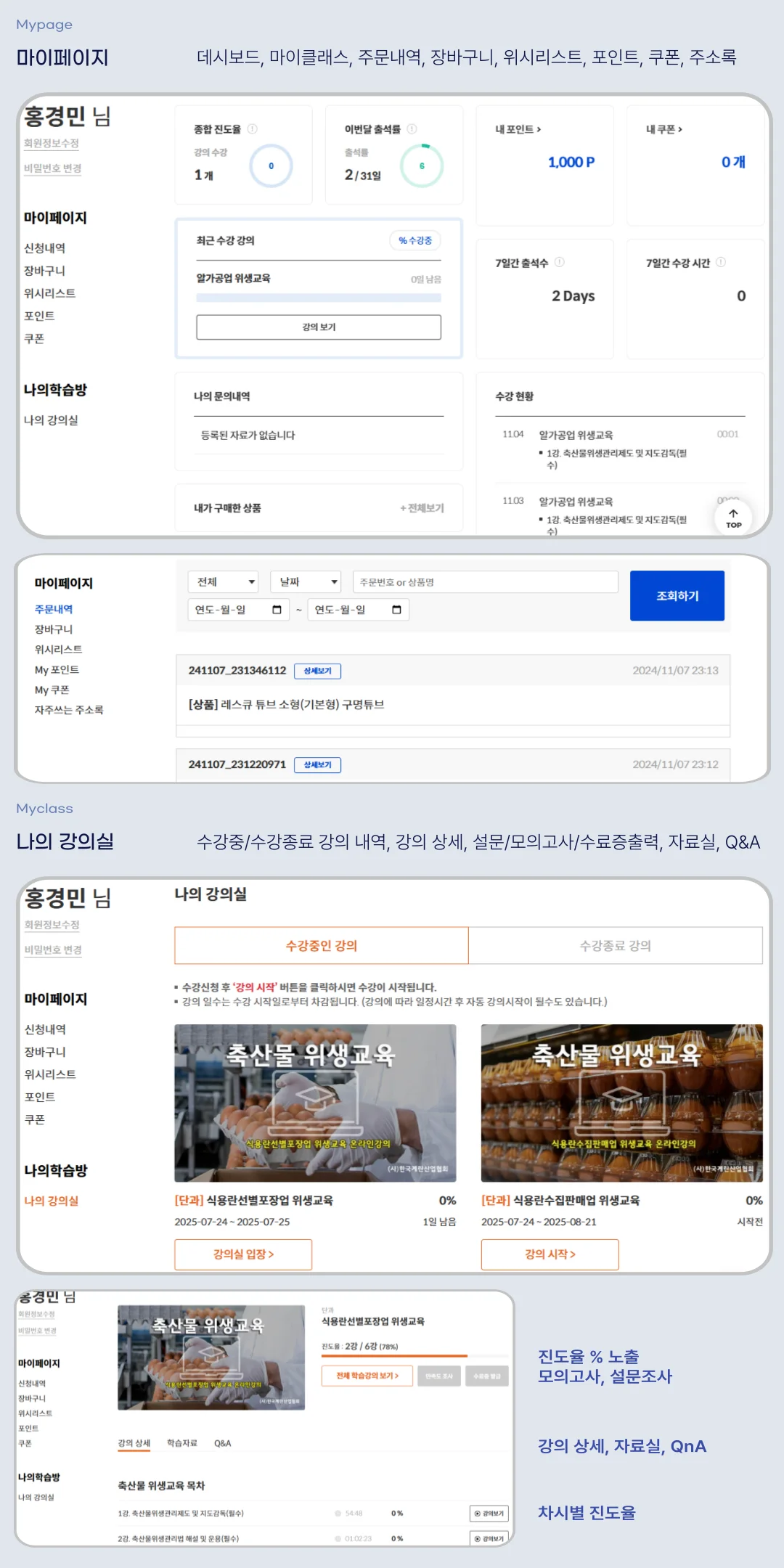Open the Q&A tab in lecture detail
Viewport: 784px width, 1568px height.
222,1443
